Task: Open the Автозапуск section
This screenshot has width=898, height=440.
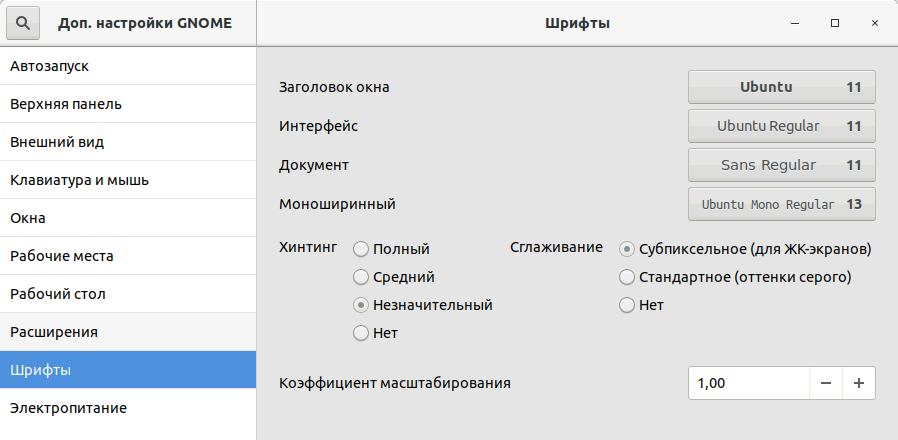Action: (x=128, y=66)
